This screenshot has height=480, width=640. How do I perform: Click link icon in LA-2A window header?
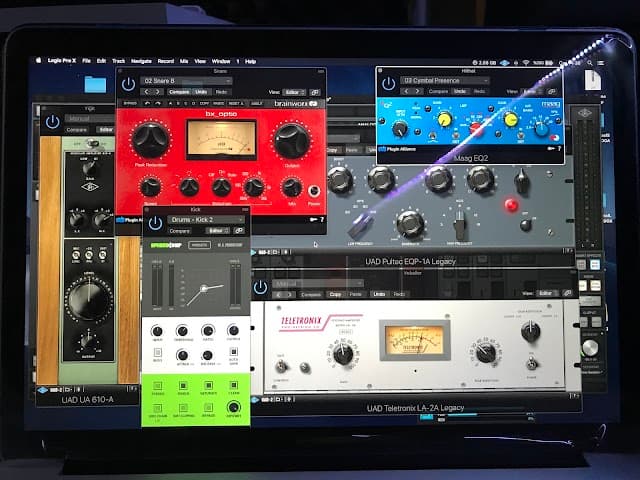pos(567,293)
